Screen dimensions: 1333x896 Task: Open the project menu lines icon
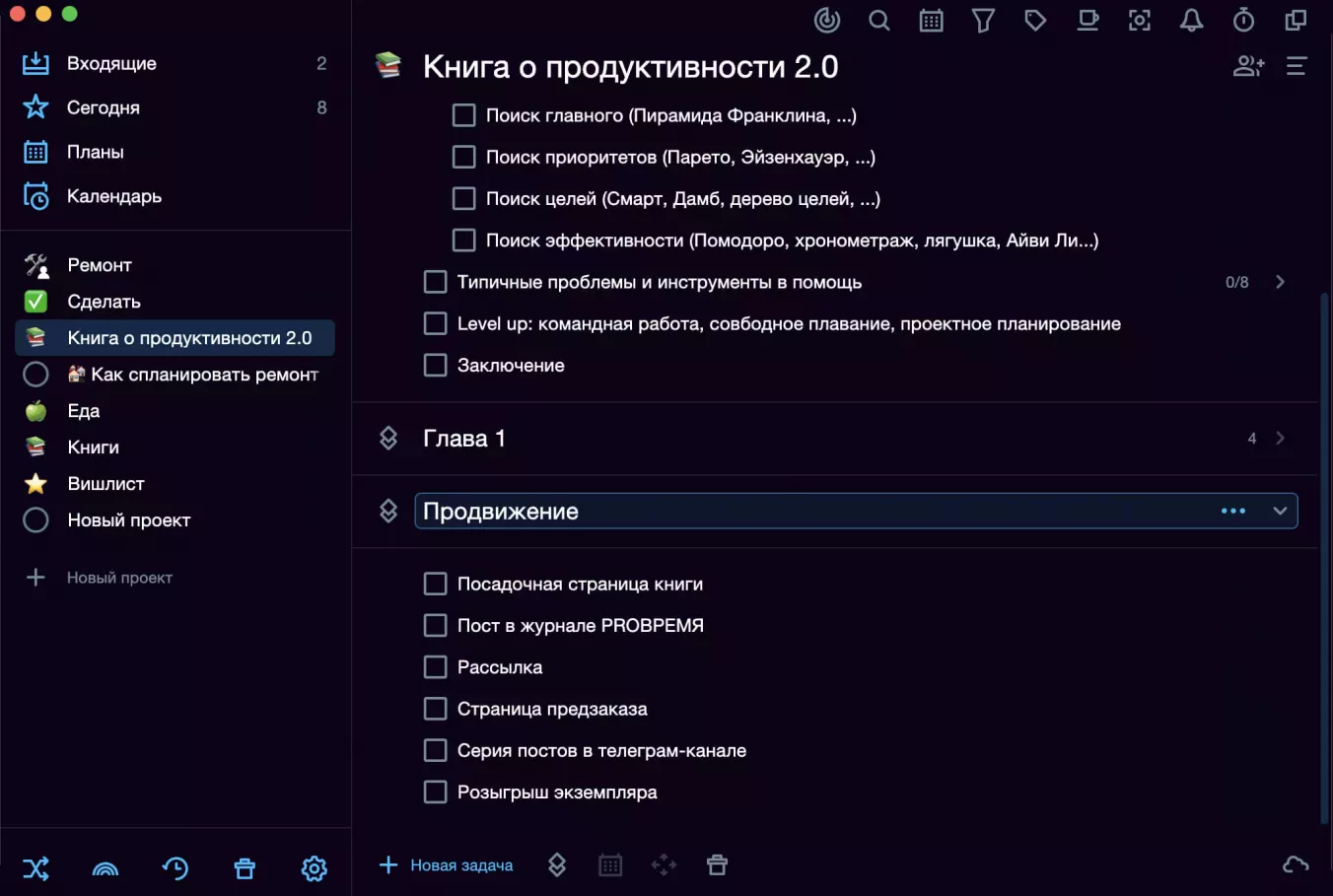click(x=1297, y=66)
